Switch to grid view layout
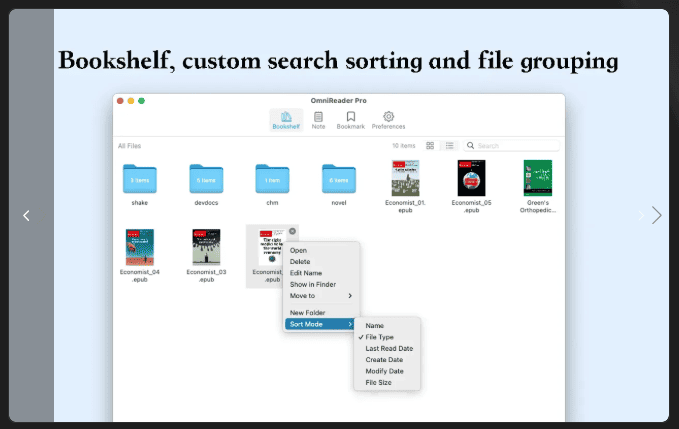This screenshot has height=429, width=679. point(430,145)
